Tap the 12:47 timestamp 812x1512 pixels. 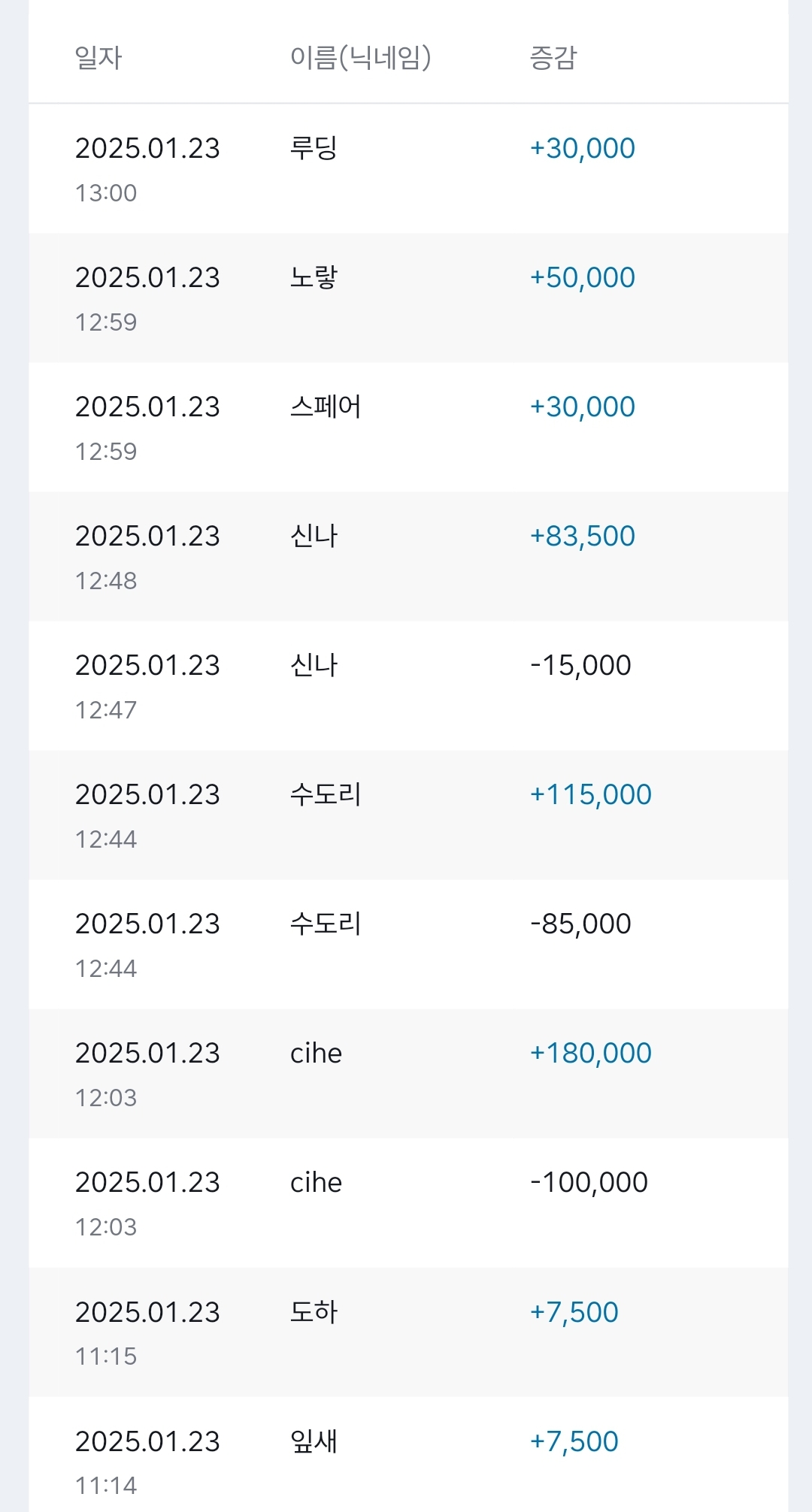click(106, 710)
